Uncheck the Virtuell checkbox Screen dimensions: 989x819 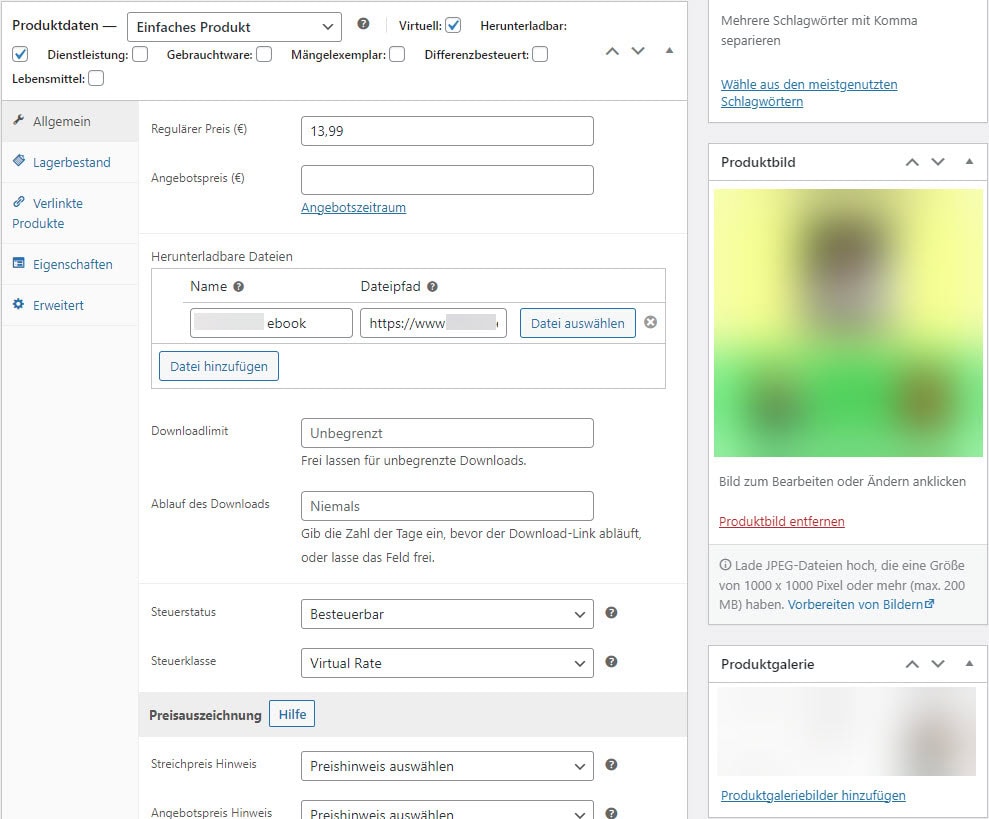[453, 25]
